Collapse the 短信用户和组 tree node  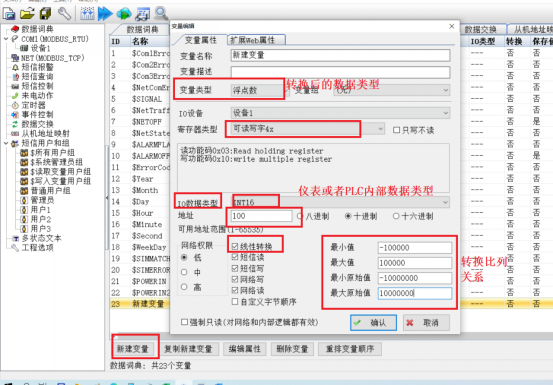pyautogui.click(x=6, y=143)
